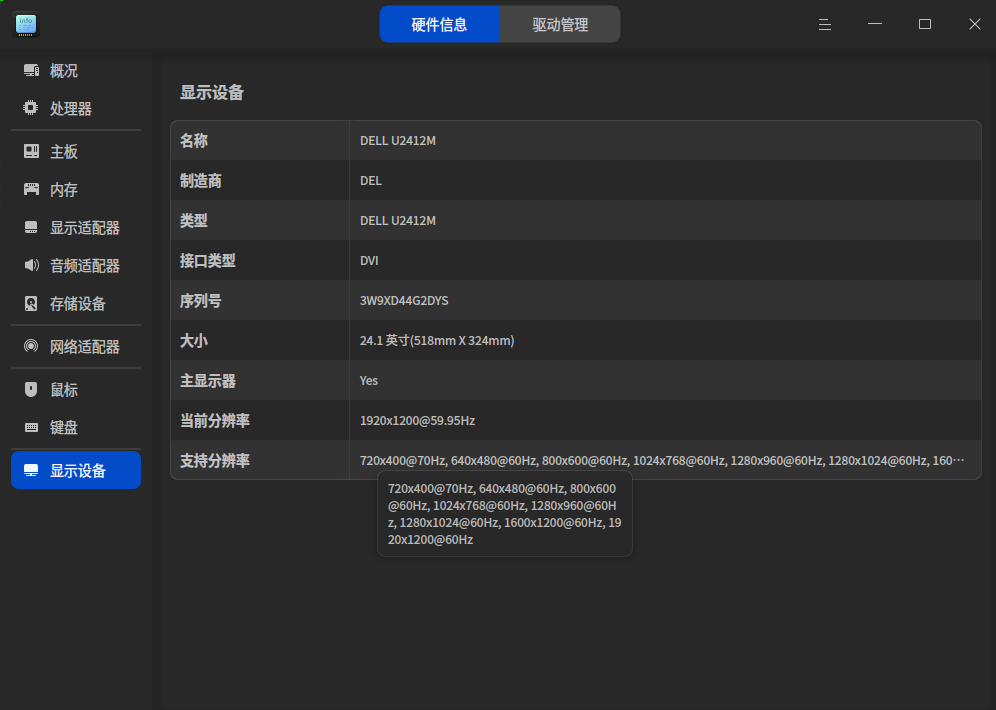The image size is (996, 710).
Task: Click the serial number 3W9XD44G2DYS
Action: pyautogui.click(x=404, y=301)
